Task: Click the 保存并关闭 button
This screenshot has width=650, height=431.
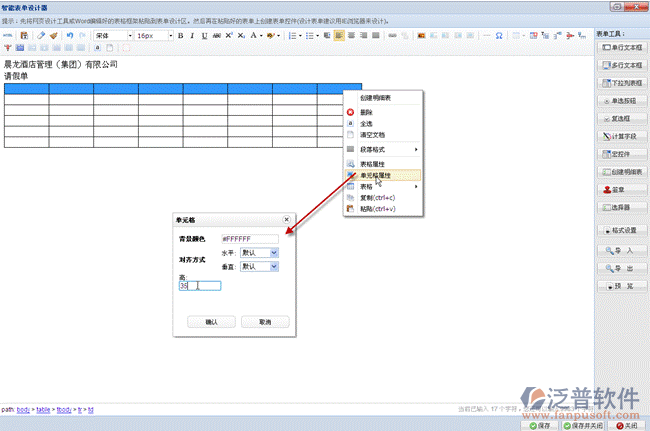Action: point(583,425)
